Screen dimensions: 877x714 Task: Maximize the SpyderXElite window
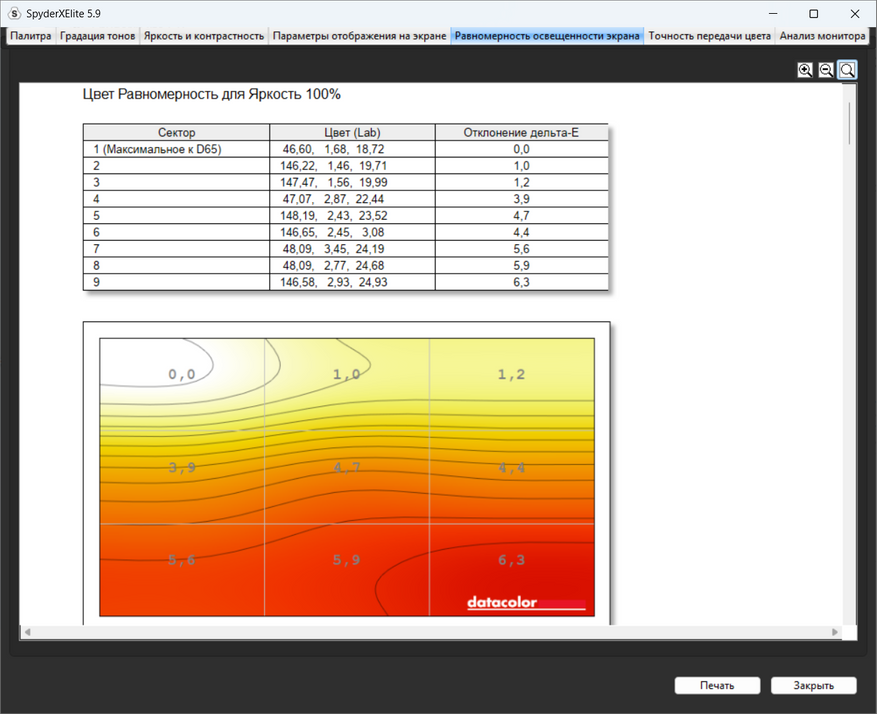814,13
